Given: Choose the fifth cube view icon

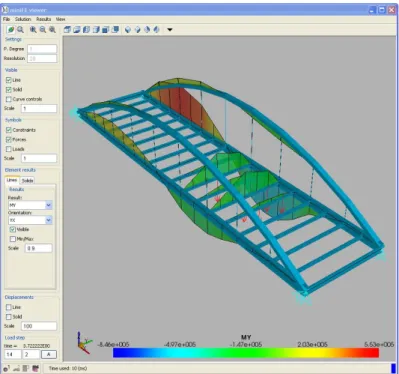Looking at the screenshot, I should (x=105, y=30).
